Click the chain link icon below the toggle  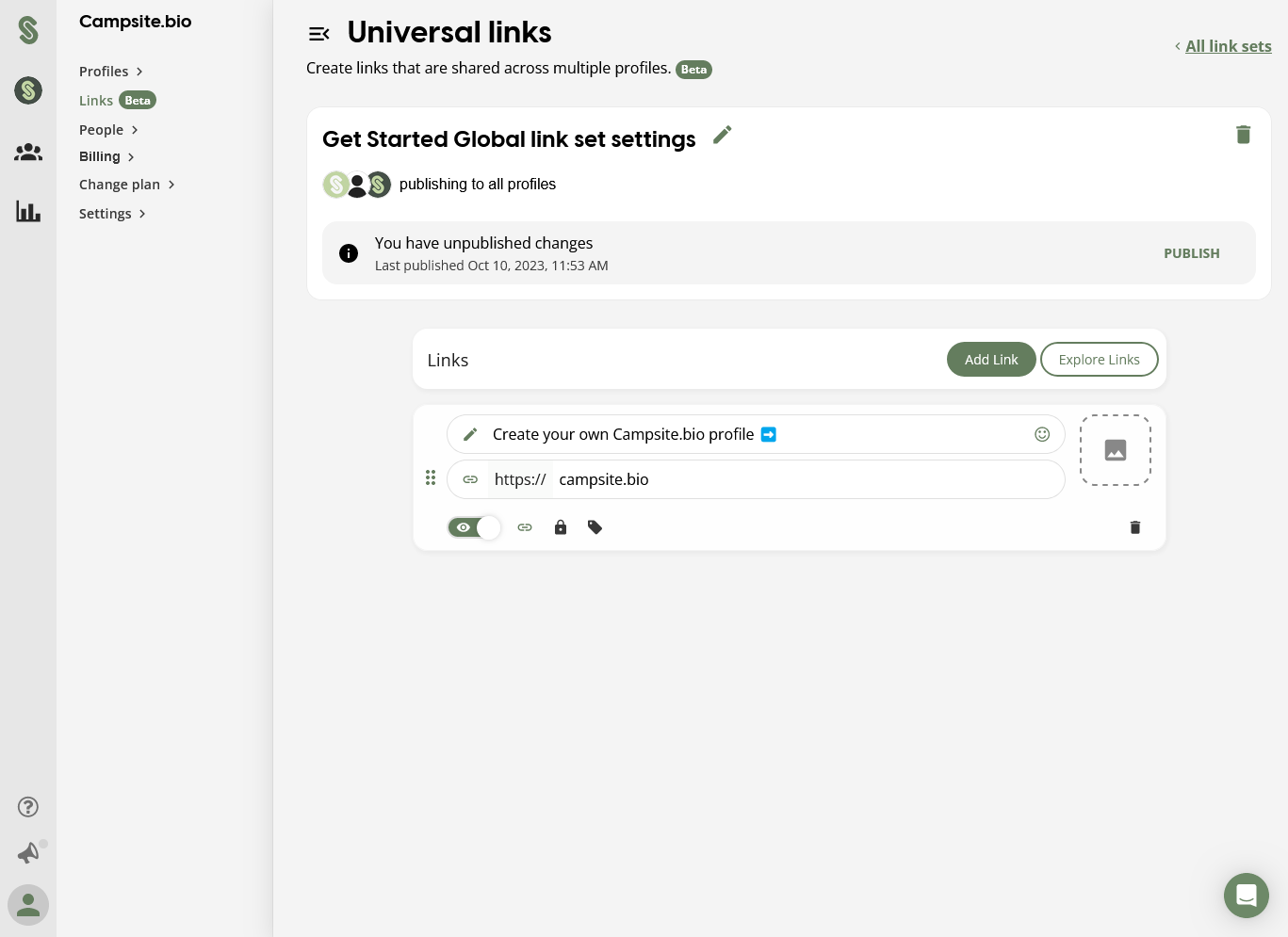tap(525, 527)
